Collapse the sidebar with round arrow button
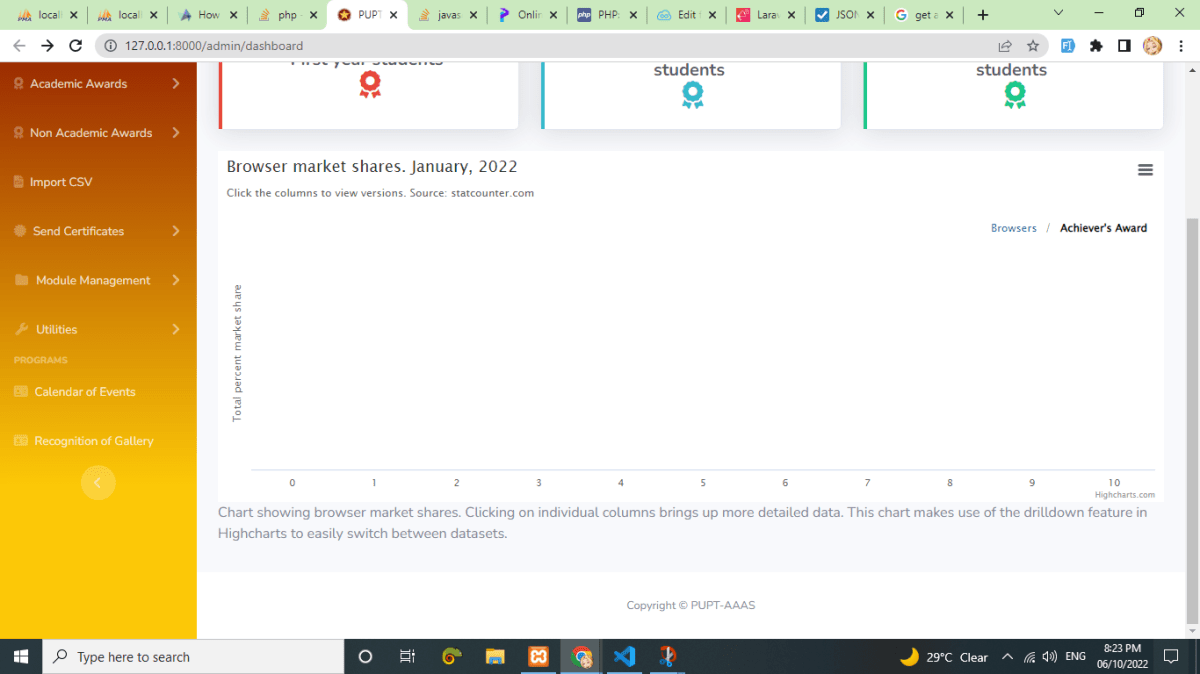This screenshot has width=1200, height=674. click(98, 483)
